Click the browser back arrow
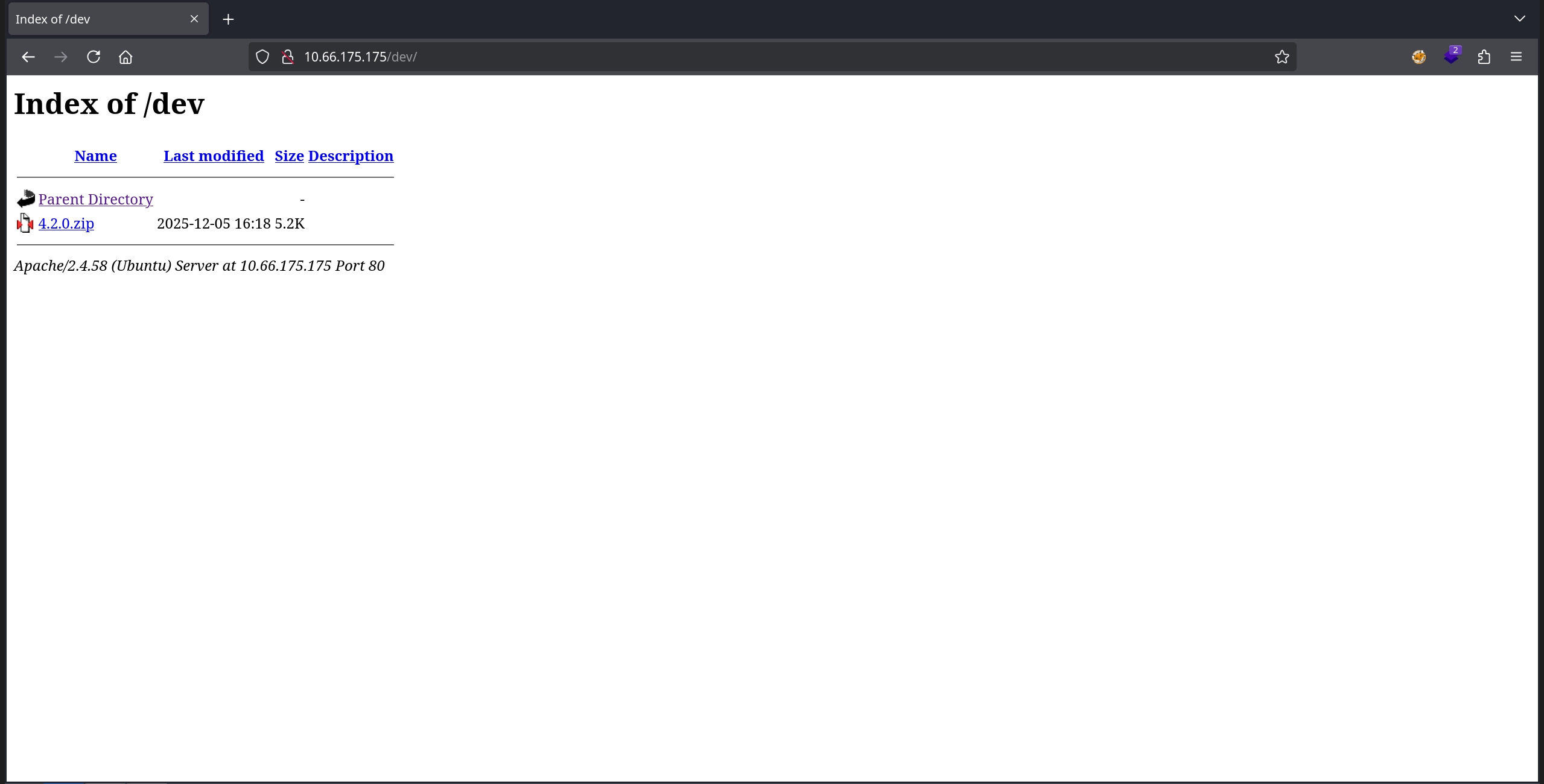The height and width of the screenshot is (784, 1544). (x=28, y=57)
